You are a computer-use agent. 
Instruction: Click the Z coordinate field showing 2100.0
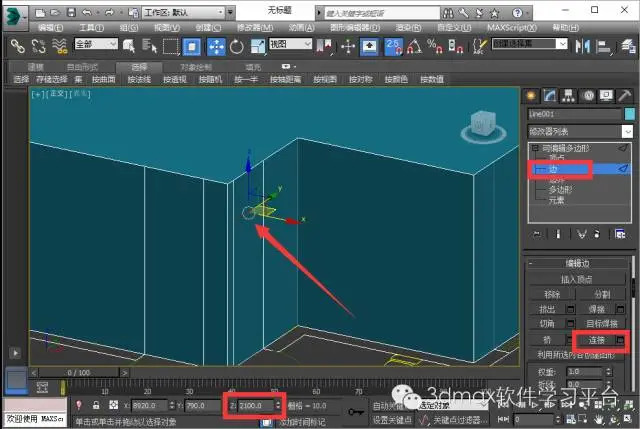(x=257, y=406)
